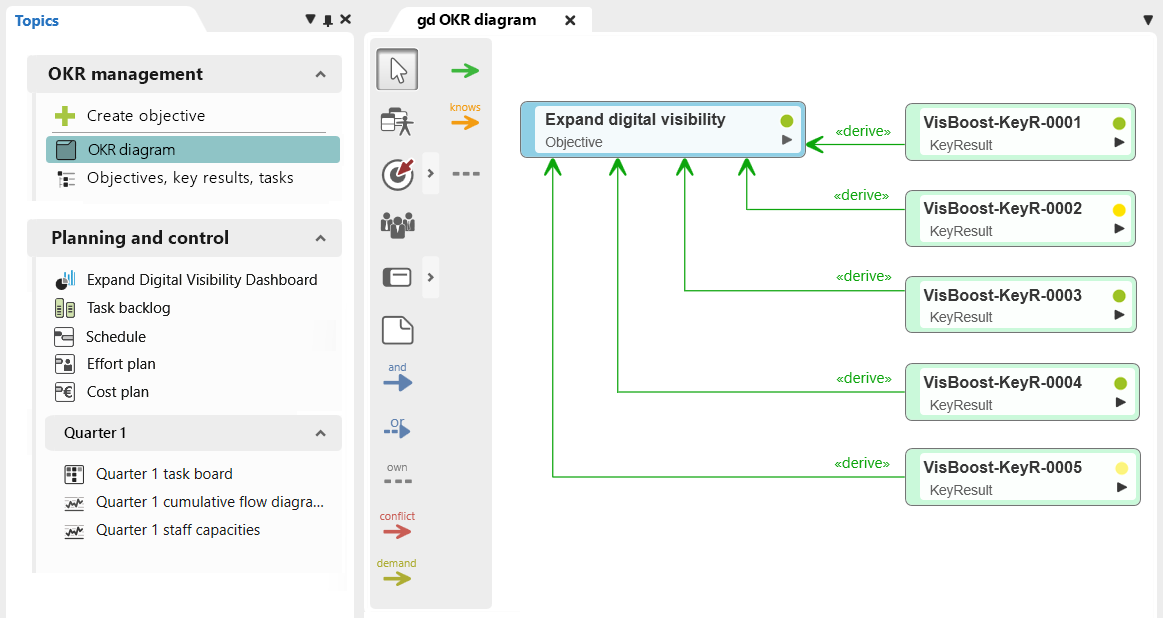Open Objectives, key results, tasks view

pos(190,178)
